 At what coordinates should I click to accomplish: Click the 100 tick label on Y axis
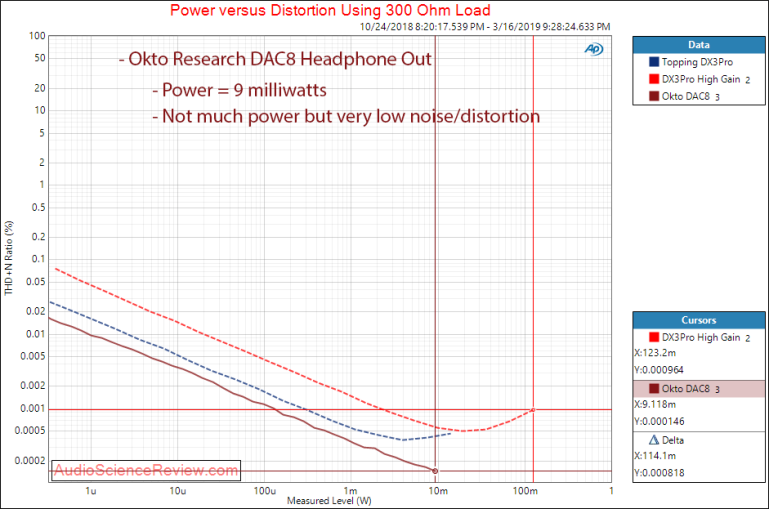(37, 36)
